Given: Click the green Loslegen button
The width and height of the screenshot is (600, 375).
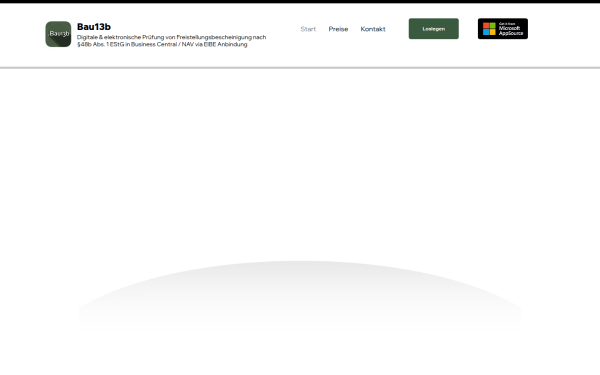Looking at the screenshot, I should tap(434, 29).
